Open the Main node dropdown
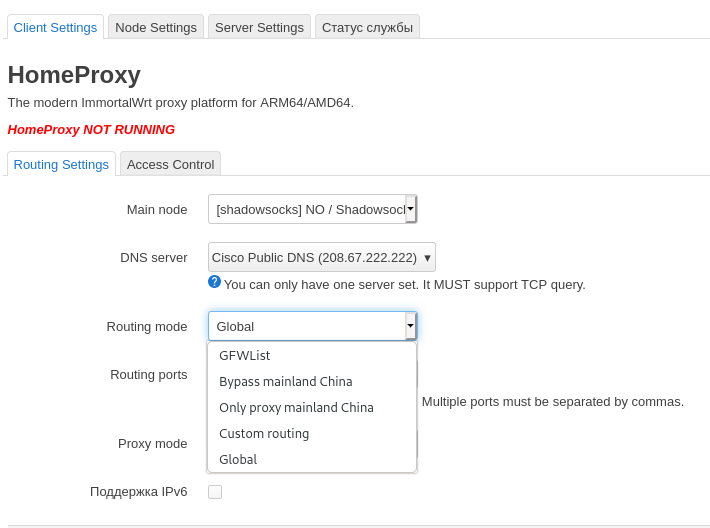The image size is (710, 528). tap(410, 209)
